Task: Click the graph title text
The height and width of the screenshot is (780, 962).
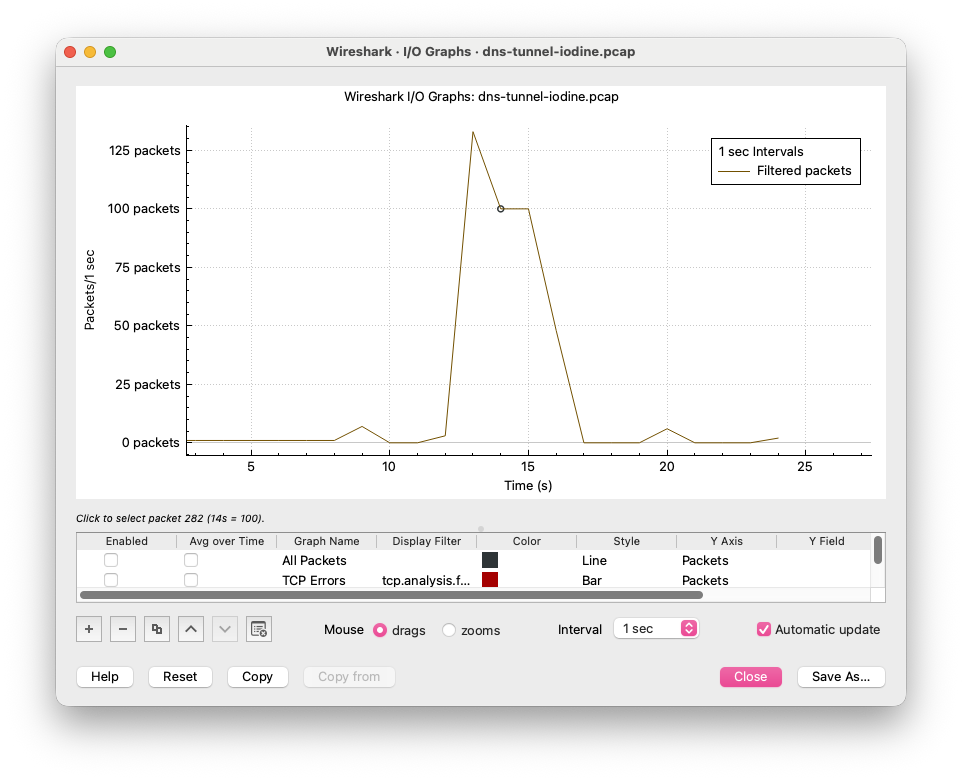Action: point(481,96)
